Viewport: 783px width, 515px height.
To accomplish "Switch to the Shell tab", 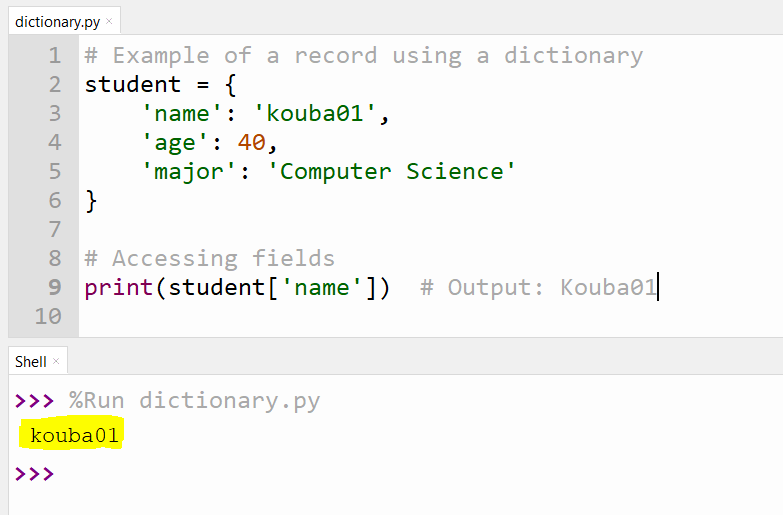I will (x=30, y=362).
